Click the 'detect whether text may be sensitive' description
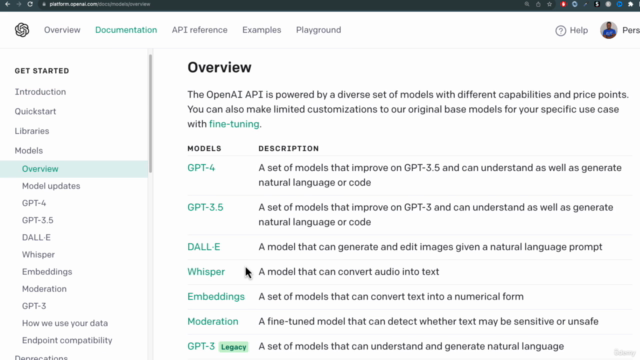This screenshot has width=640, height=360. tap(429, 322)
